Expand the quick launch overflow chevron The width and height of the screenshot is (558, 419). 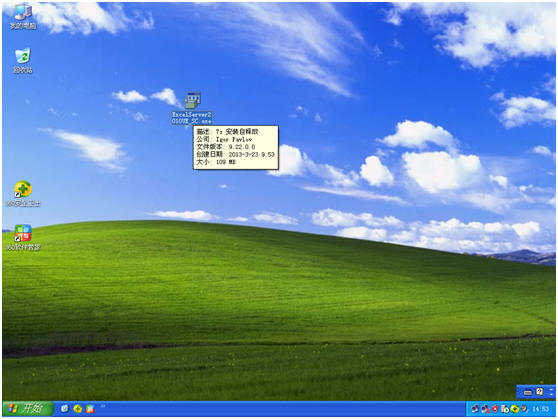point(103,405)
